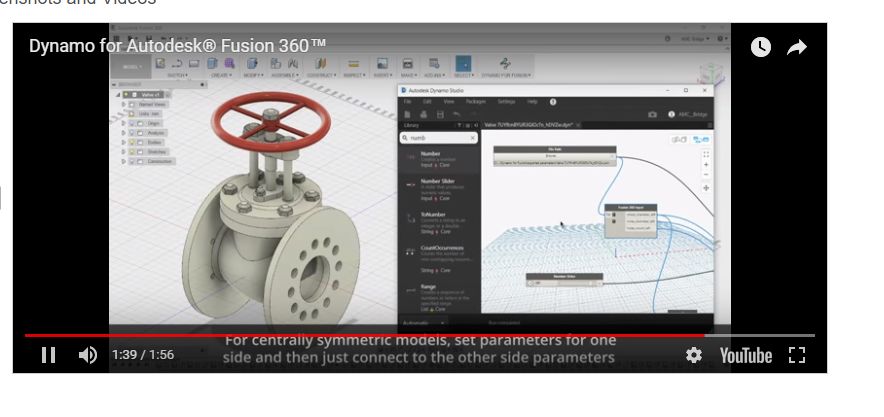
Task: Expand the CONSTRUCT dropdown menu
Action: pos(321,75)
